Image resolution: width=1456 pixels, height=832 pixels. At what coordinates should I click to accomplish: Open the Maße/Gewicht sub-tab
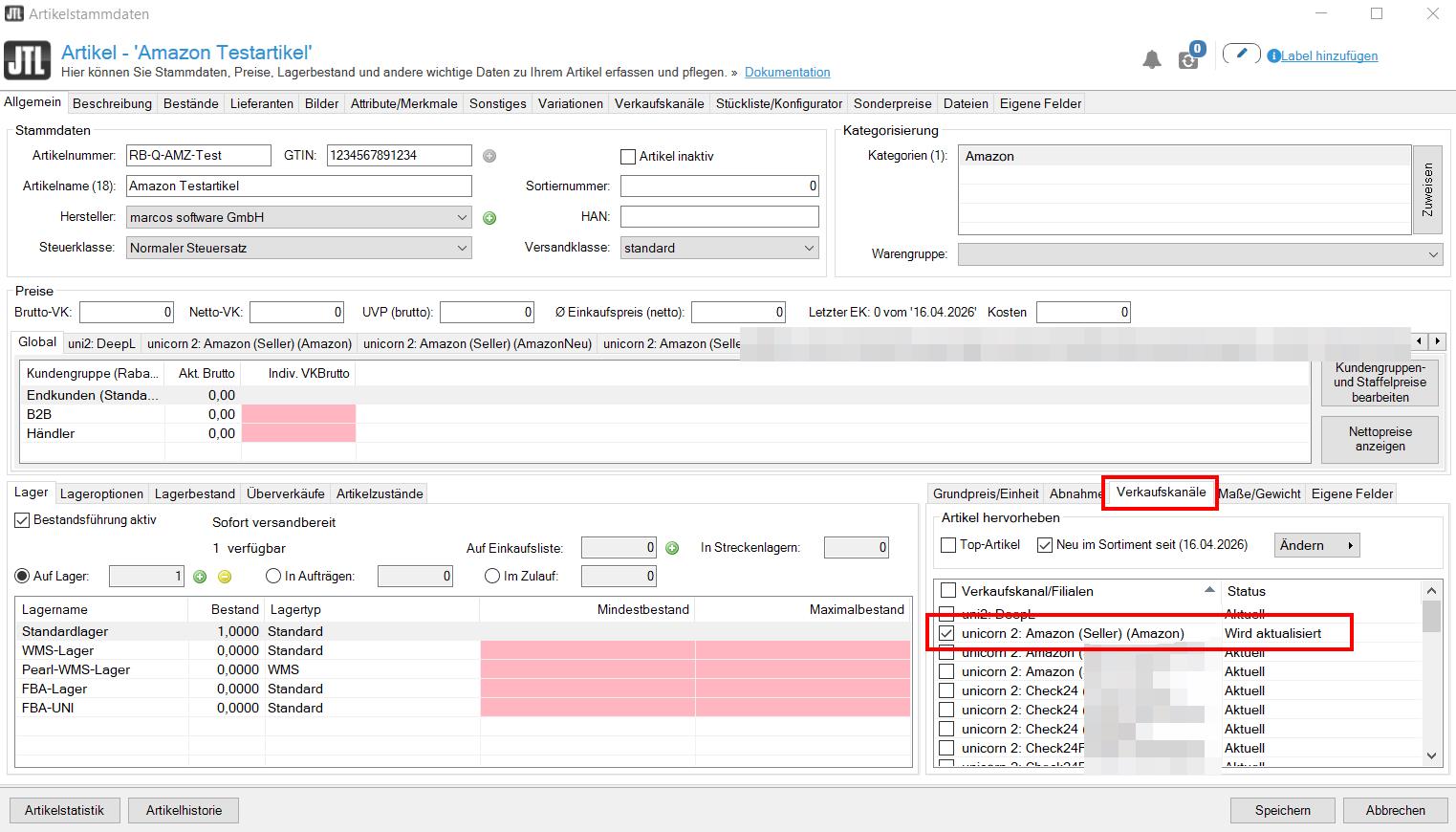[1259, 493]
